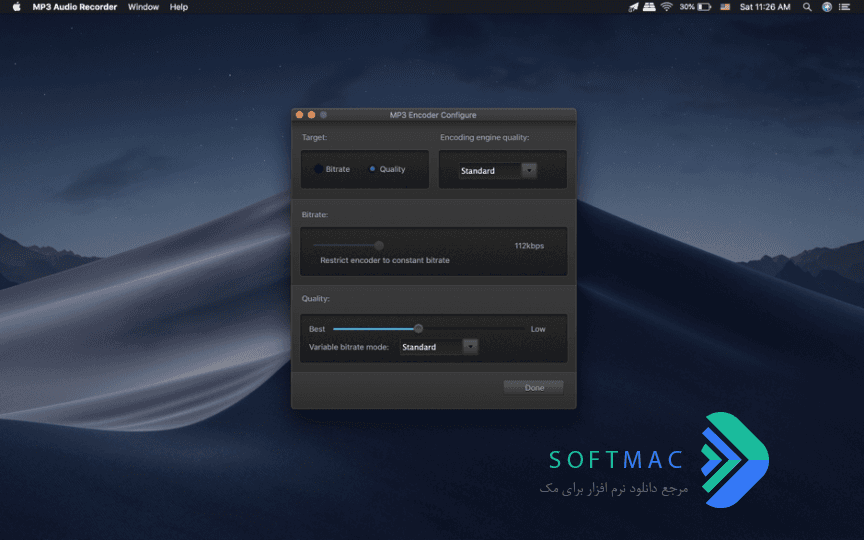Open the Help menu
The height and width of the screenshot is (540, 864).
tap(179, 7)
